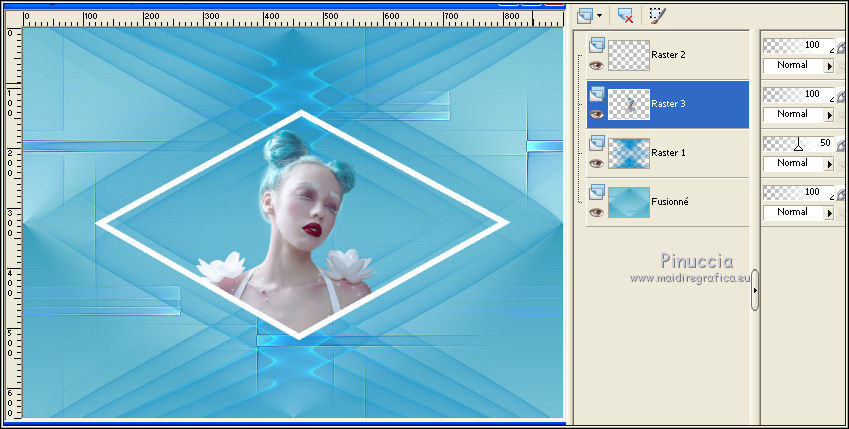Hide the Raster 2 layer with its eye
The image size is (849, 429).
[x=596, y=66]
